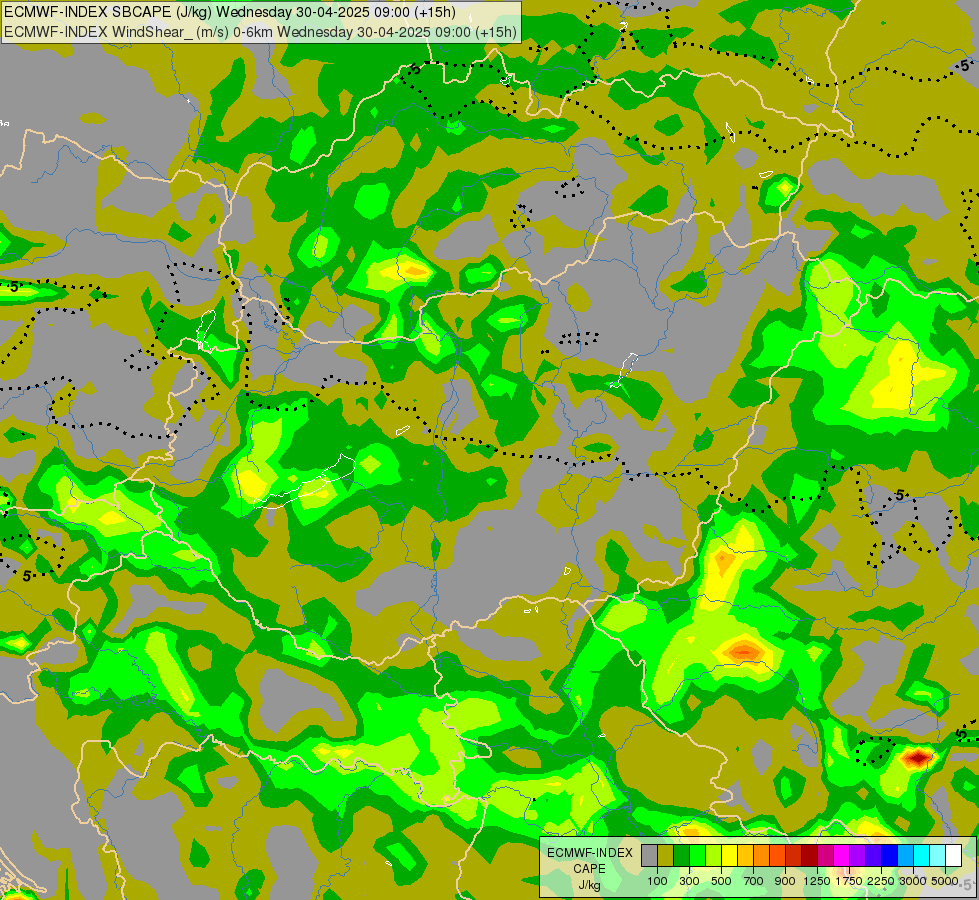Click the legend value 300
Screen dimensions: 979x900
[689, 881]
